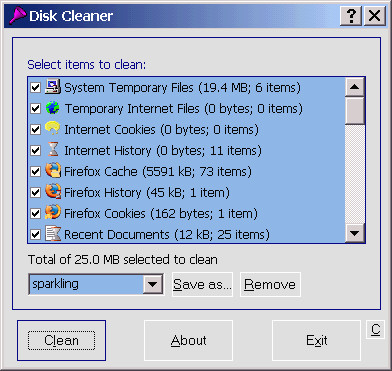The height and width of the screenshot is (371, 392).
Task: Select "Firefox Cookies (162 bytes; 1 item)" row
Action: tap(186, 214)
